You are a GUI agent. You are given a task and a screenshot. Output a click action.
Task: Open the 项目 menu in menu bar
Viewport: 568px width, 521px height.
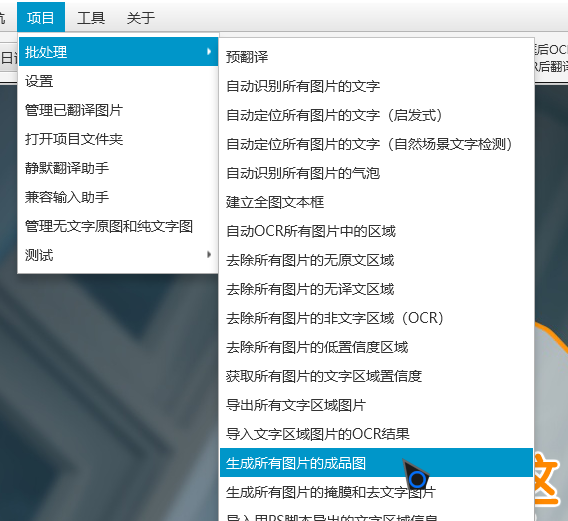(41, 17)
